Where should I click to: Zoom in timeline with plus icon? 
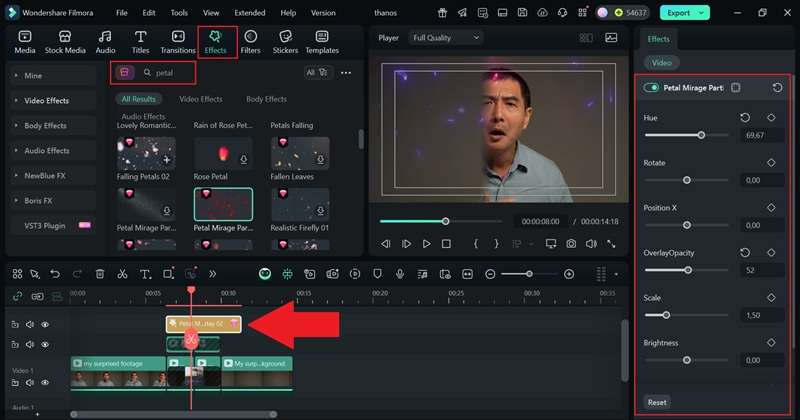point(569,274)
